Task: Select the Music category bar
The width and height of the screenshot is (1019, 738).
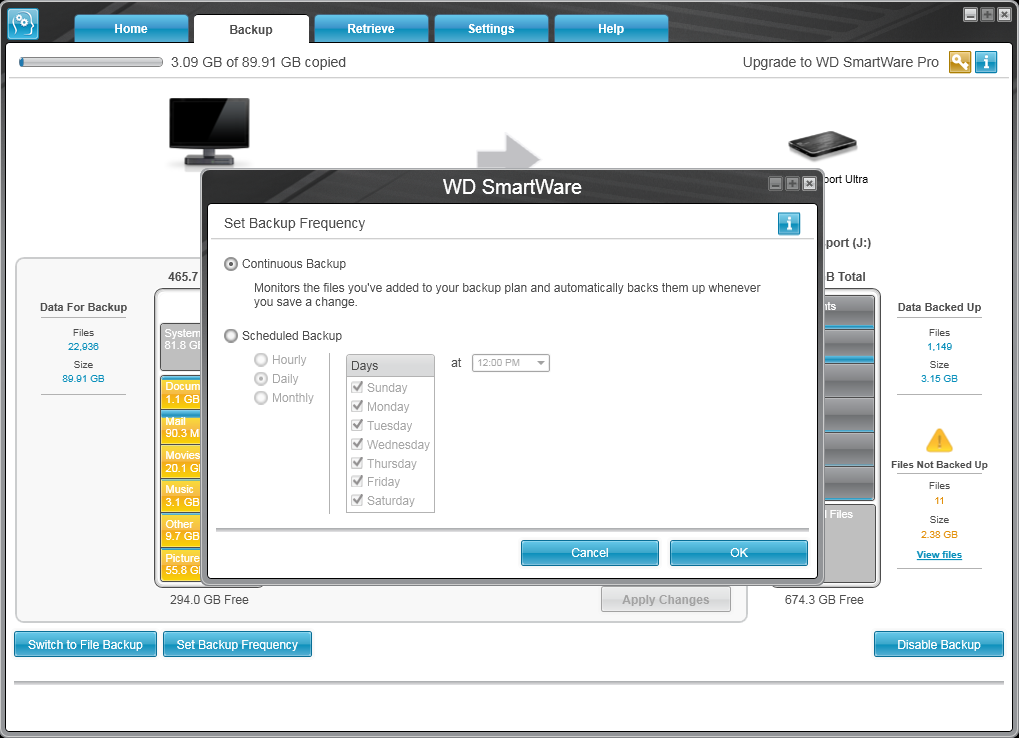Action: (181, 496)
